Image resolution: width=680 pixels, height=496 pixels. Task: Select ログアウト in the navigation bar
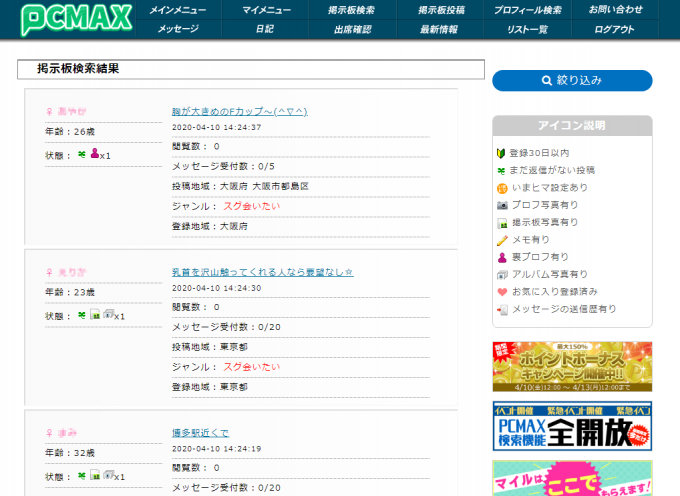(614, 29)
